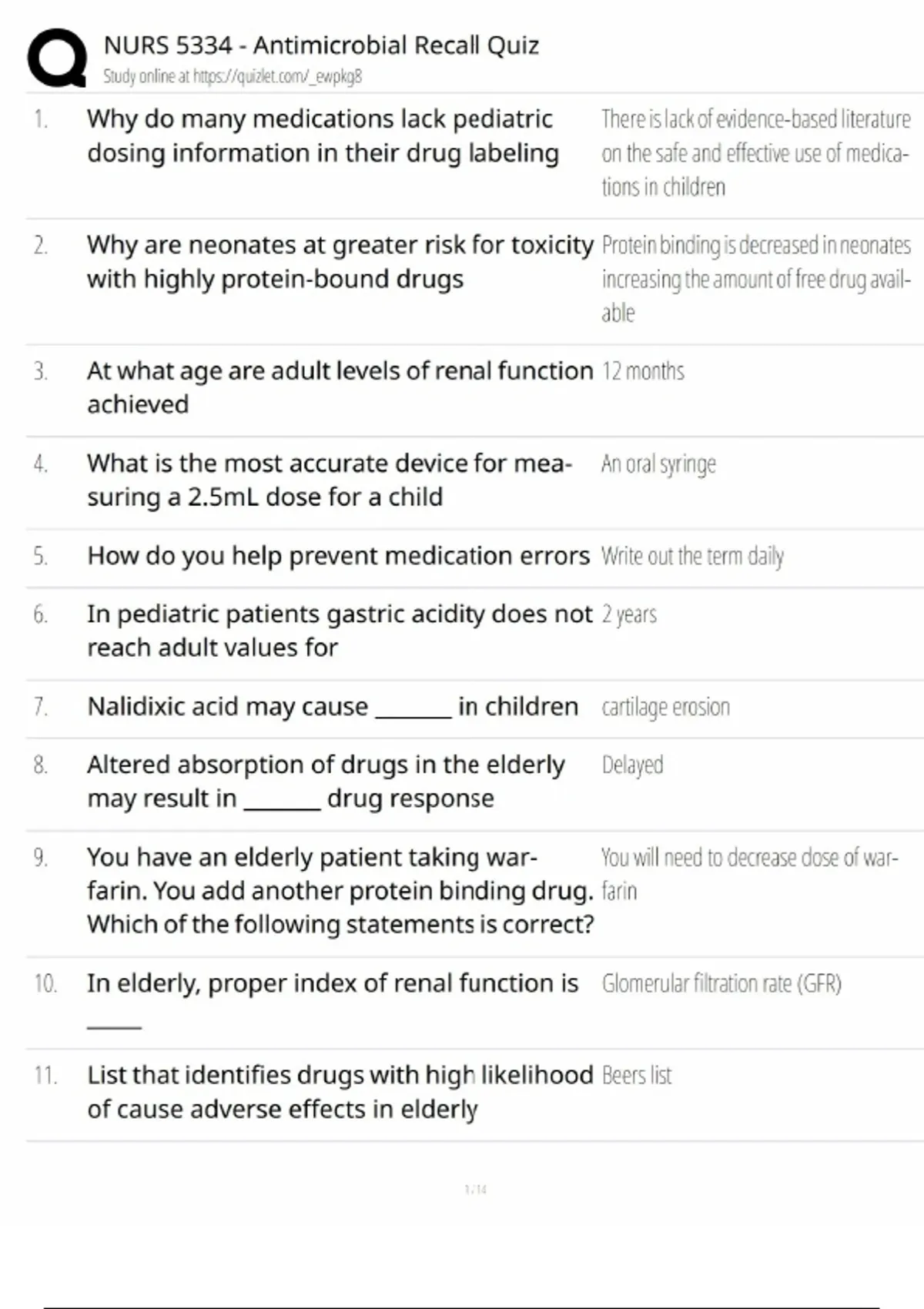Click the page number 1/14 indicator

click(476, 1190)
